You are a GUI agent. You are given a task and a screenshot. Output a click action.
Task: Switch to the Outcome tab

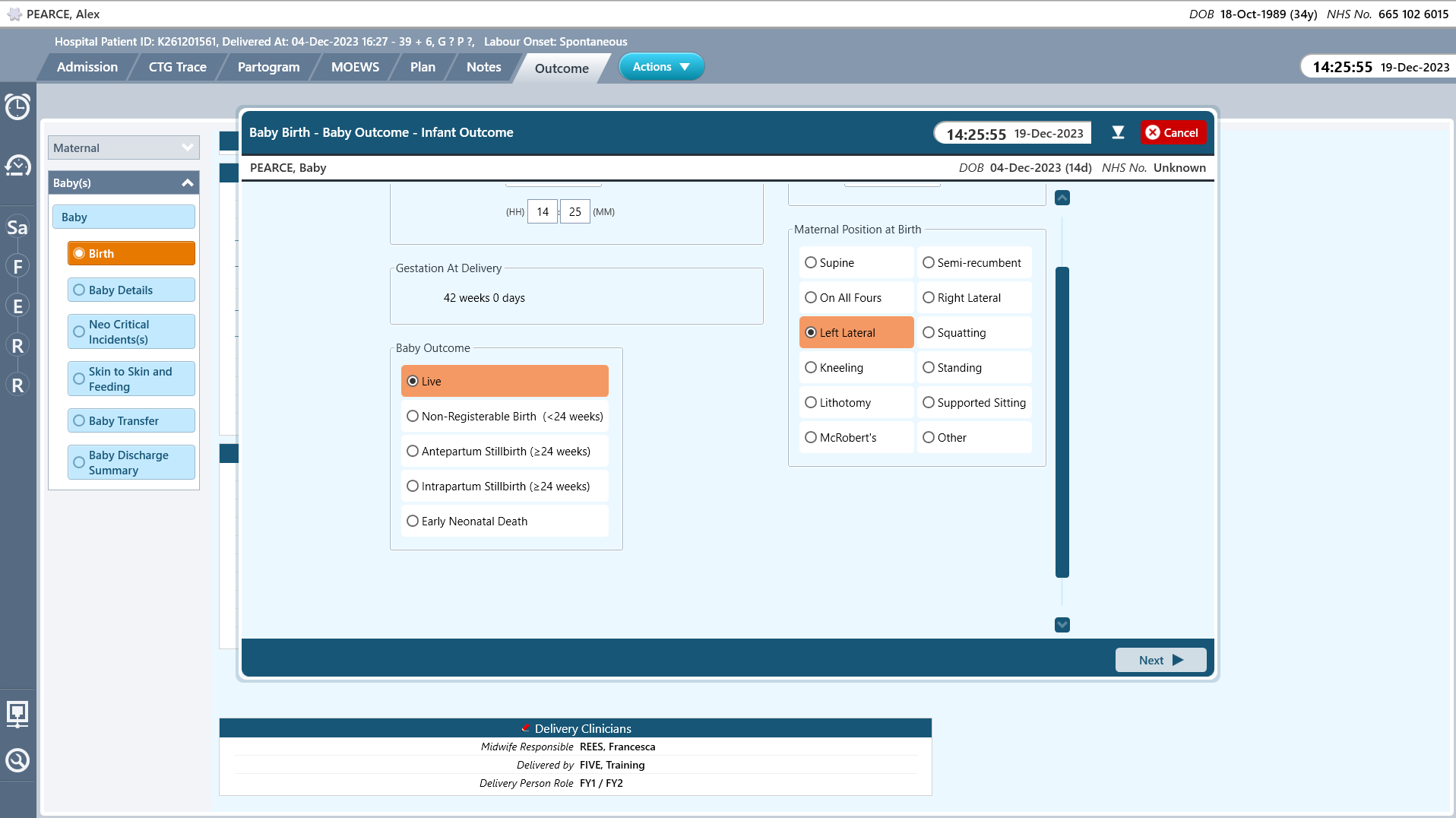(562, 68)
